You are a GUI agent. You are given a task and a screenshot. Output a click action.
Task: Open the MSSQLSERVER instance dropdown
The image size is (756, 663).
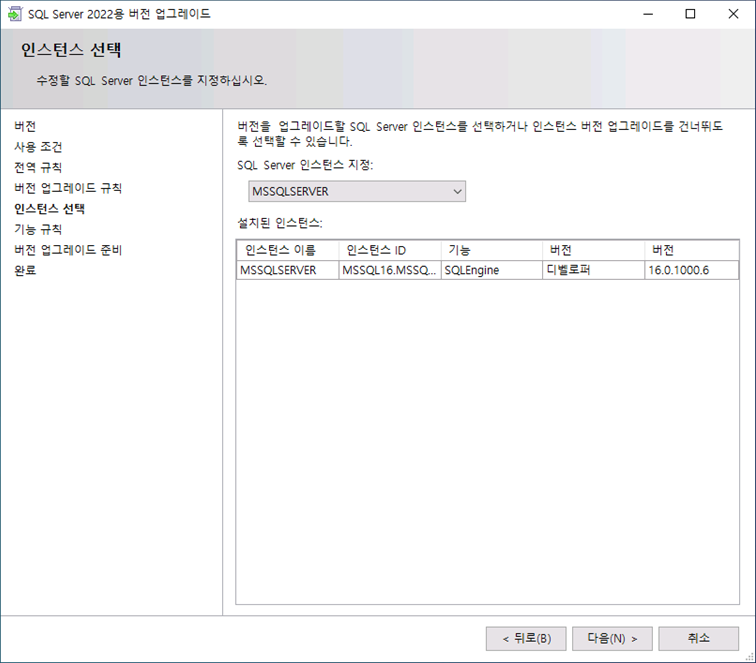[x=357, y=191]
